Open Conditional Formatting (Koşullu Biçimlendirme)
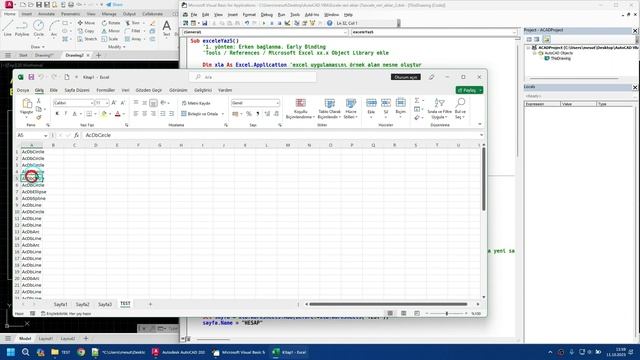The width and height of the screenshot is (640, 360). tap(300, 109)
